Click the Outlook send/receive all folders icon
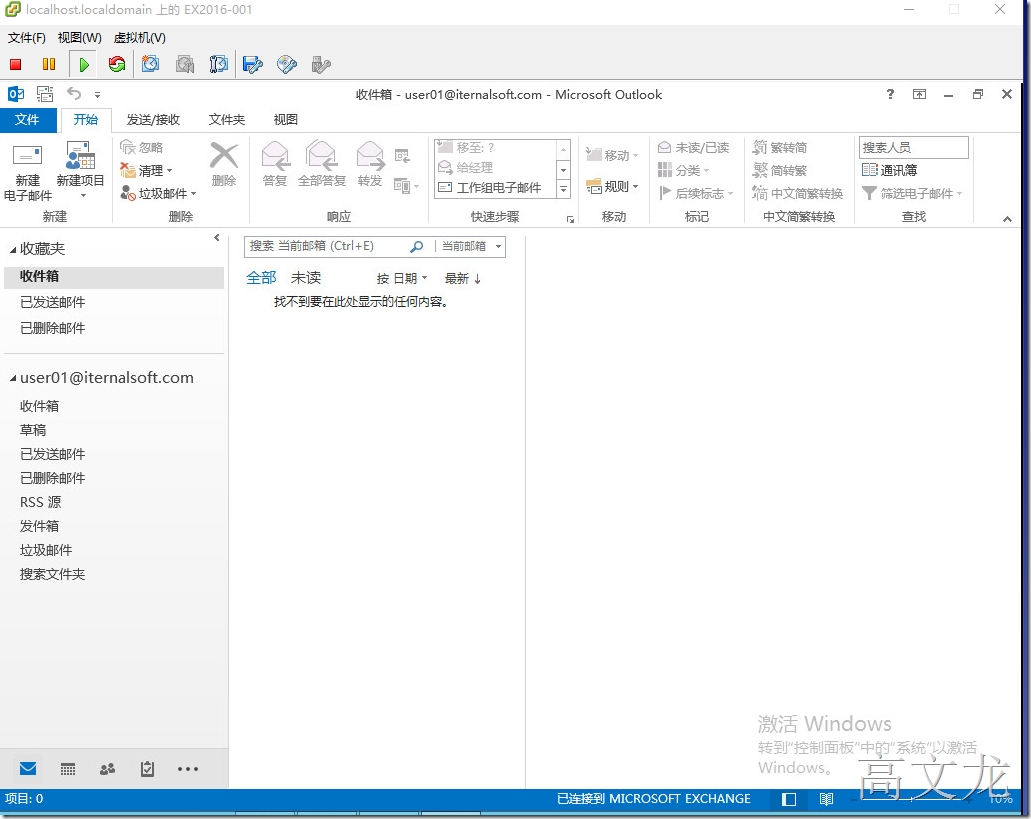 pyautogui.click(x=45, y=94)
